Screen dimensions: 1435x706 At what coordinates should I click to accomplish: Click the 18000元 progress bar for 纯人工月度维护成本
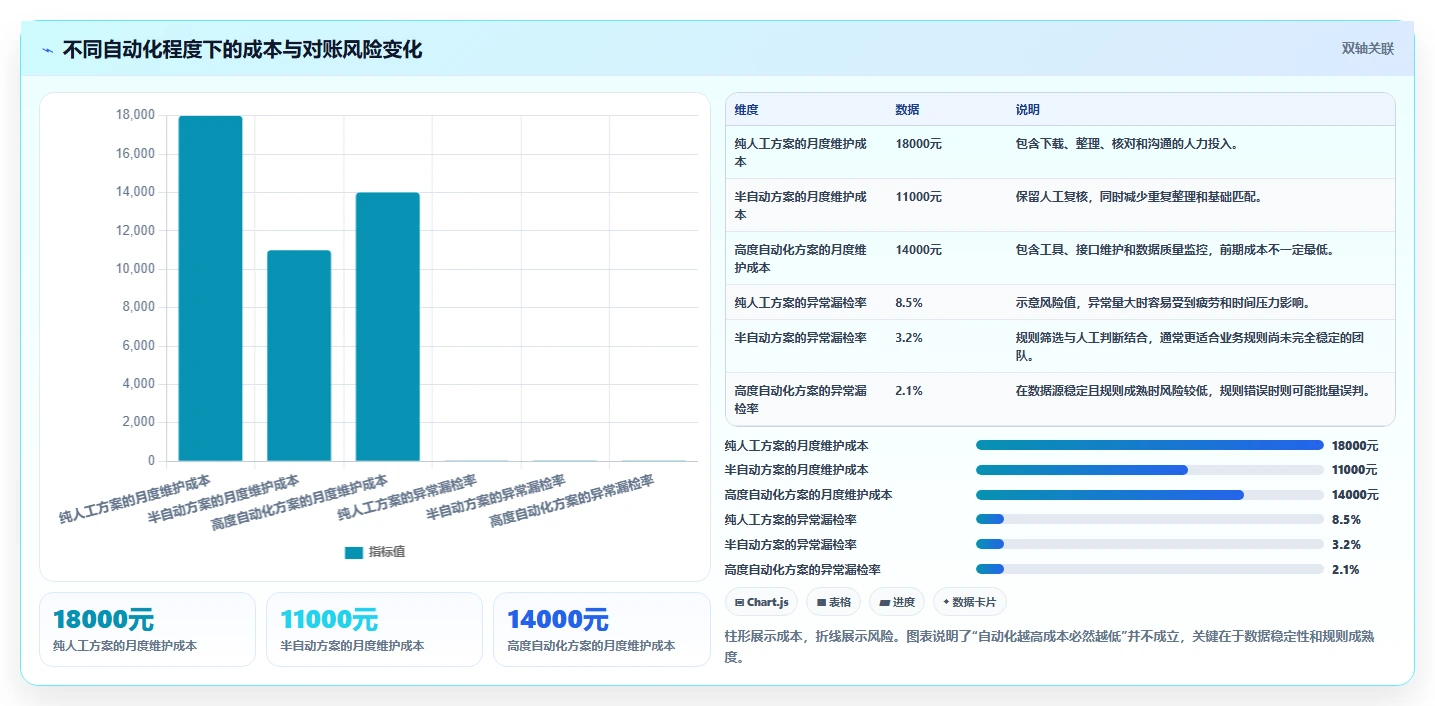click(1150, 445)
